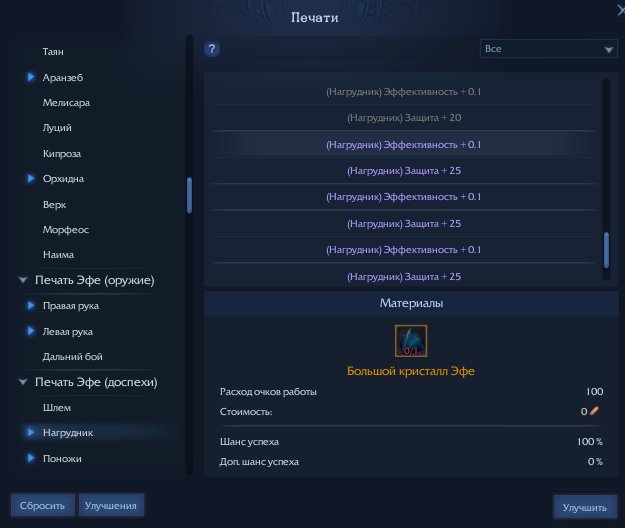
Task: Click the Большой кристалл Эфе material icon
Action: pyautogui.click(x=410, y=341)
